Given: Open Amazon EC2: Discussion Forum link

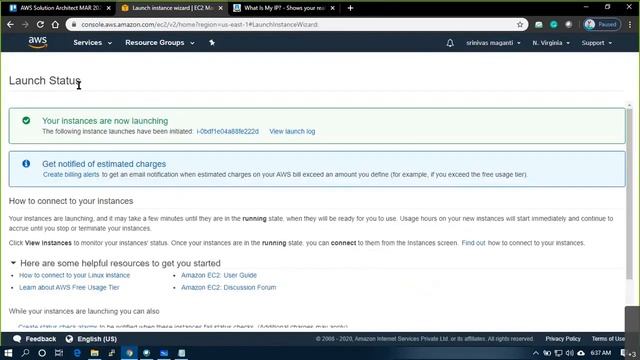Looking at the screenshot, I should (x=229, y=287).
